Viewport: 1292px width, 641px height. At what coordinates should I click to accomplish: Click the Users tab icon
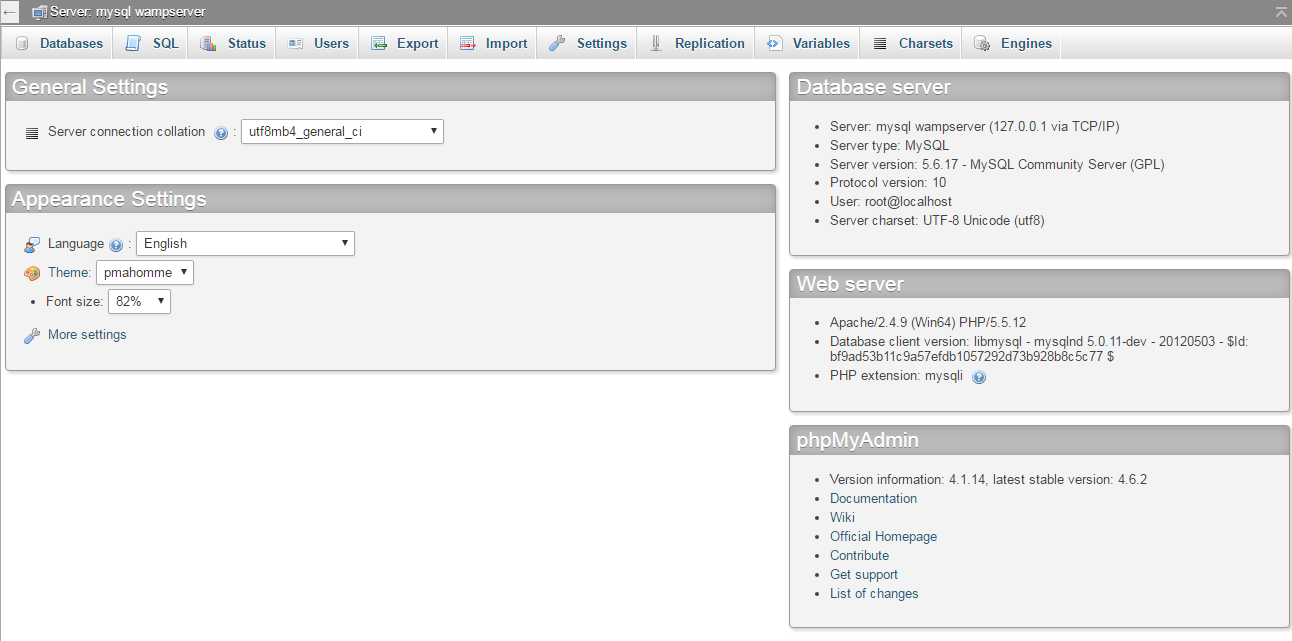click(295, 44)
